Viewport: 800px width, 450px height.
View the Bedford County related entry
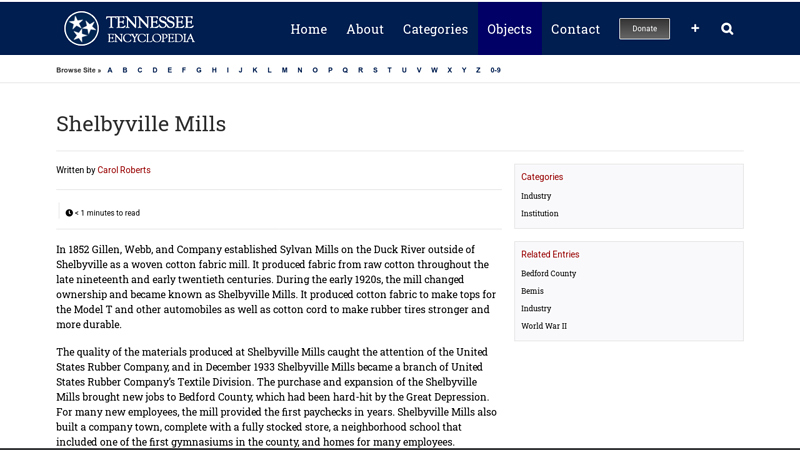548,273
